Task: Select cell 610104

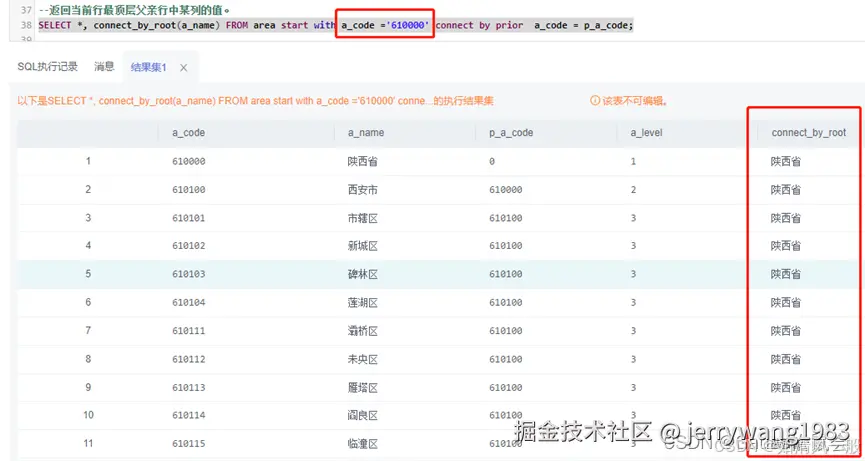Action: click(x=189, y=303)
